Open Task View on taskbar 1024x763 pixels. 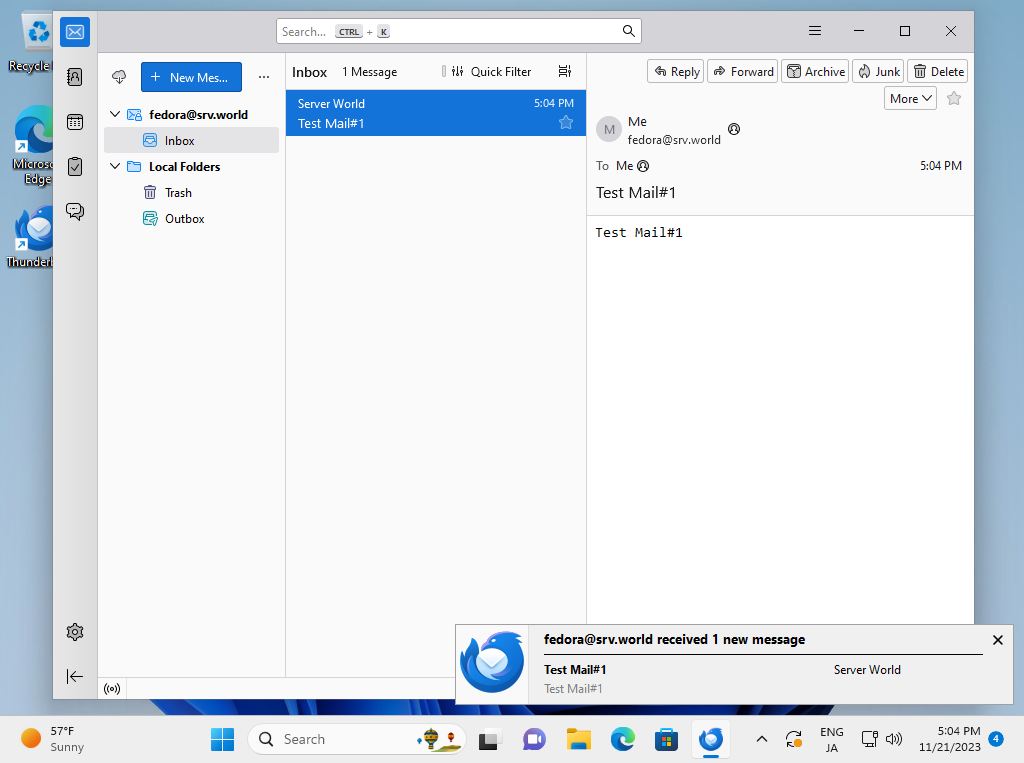point(490,739)
